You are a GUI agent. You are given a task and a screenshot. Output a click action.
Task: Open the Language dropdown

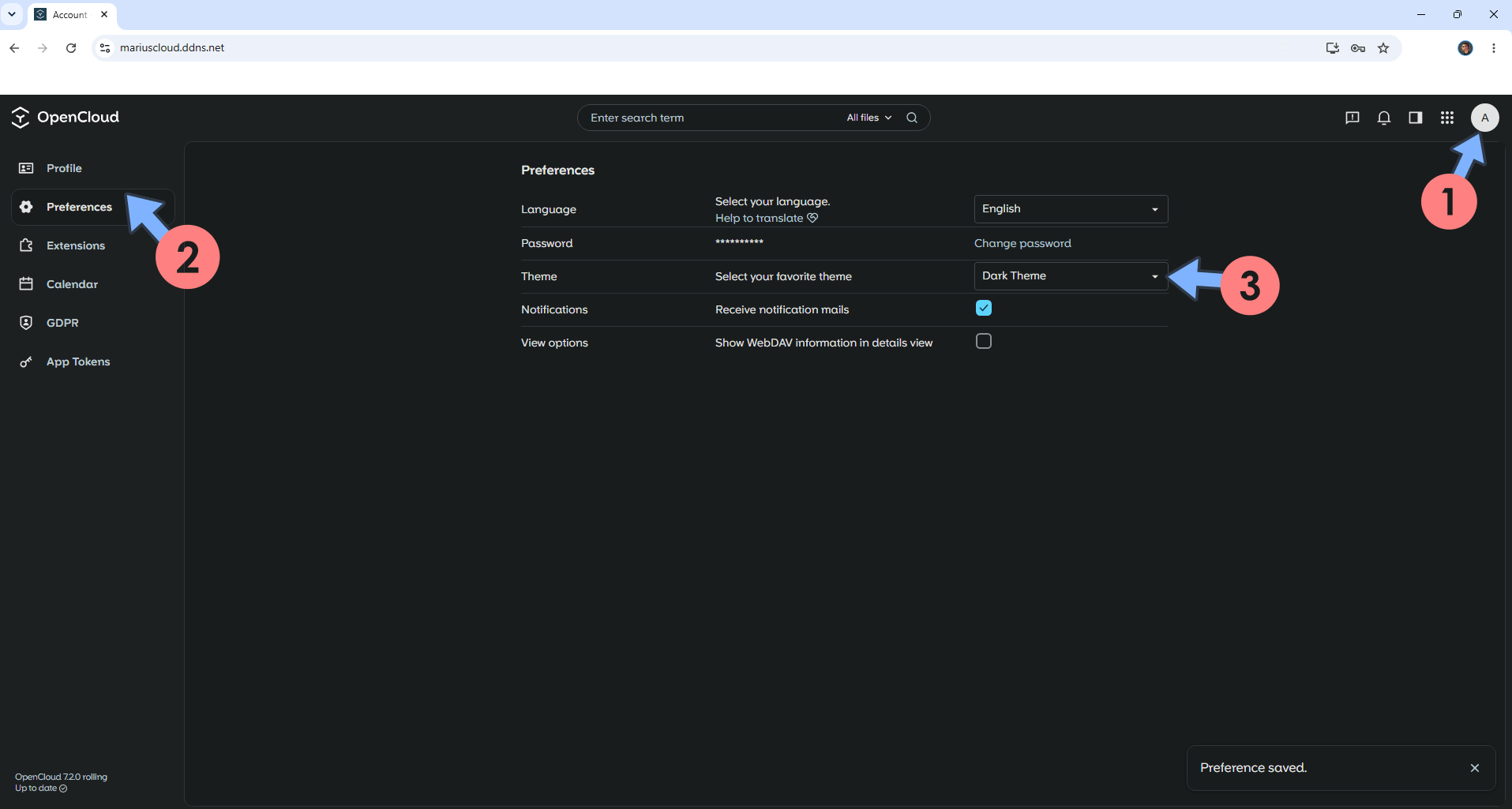(1071, 209)
